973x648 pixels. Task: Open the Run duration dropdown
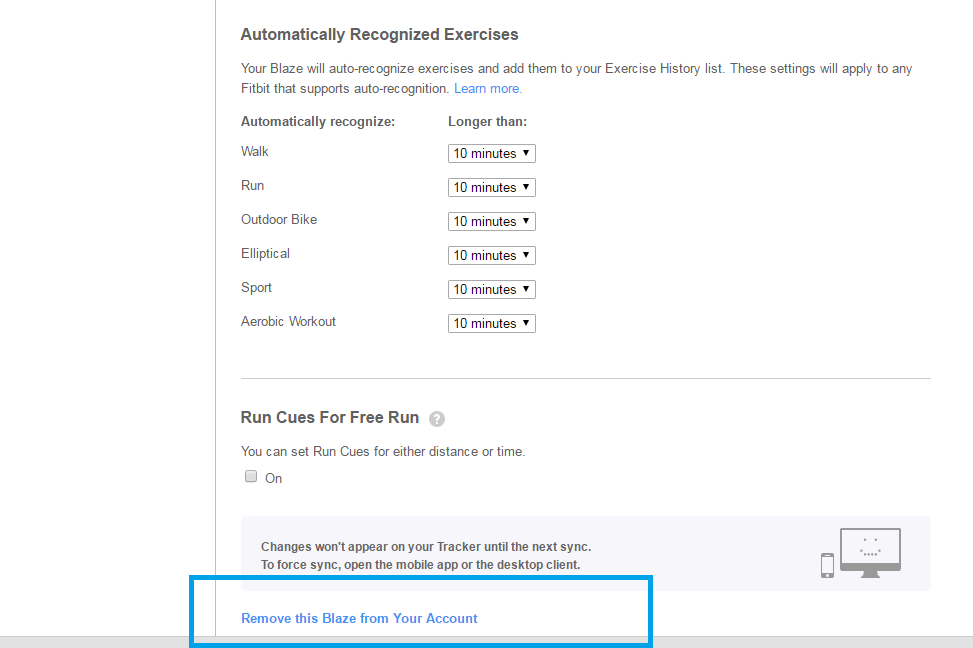click(491, 188)
